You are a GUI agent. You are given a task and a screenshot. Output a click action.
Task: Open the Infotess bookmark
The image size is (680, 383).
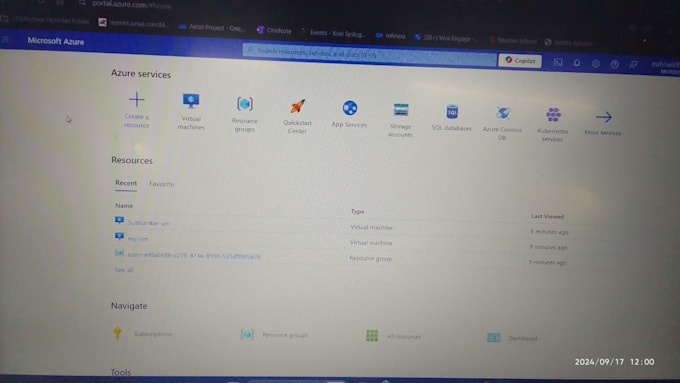point(391,36)
